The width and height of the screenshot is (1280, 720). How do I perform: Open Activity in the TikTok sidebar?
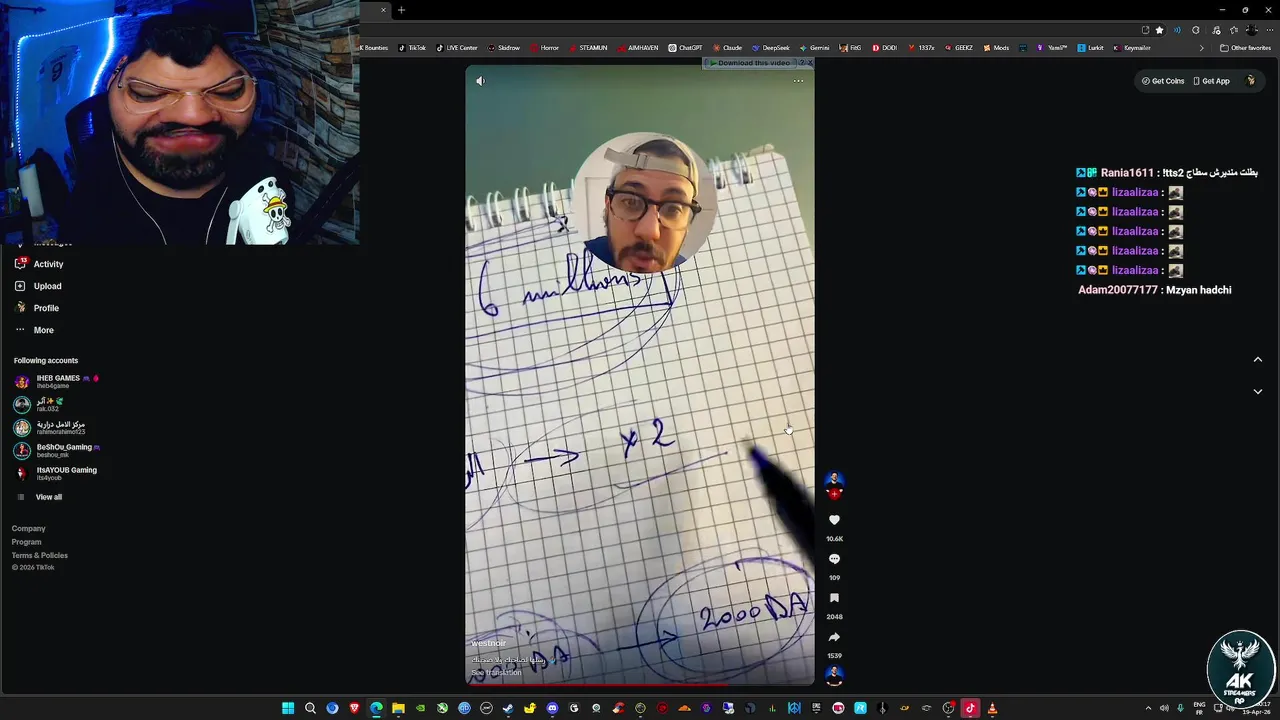pyautogui.click(x=40, y=264)
